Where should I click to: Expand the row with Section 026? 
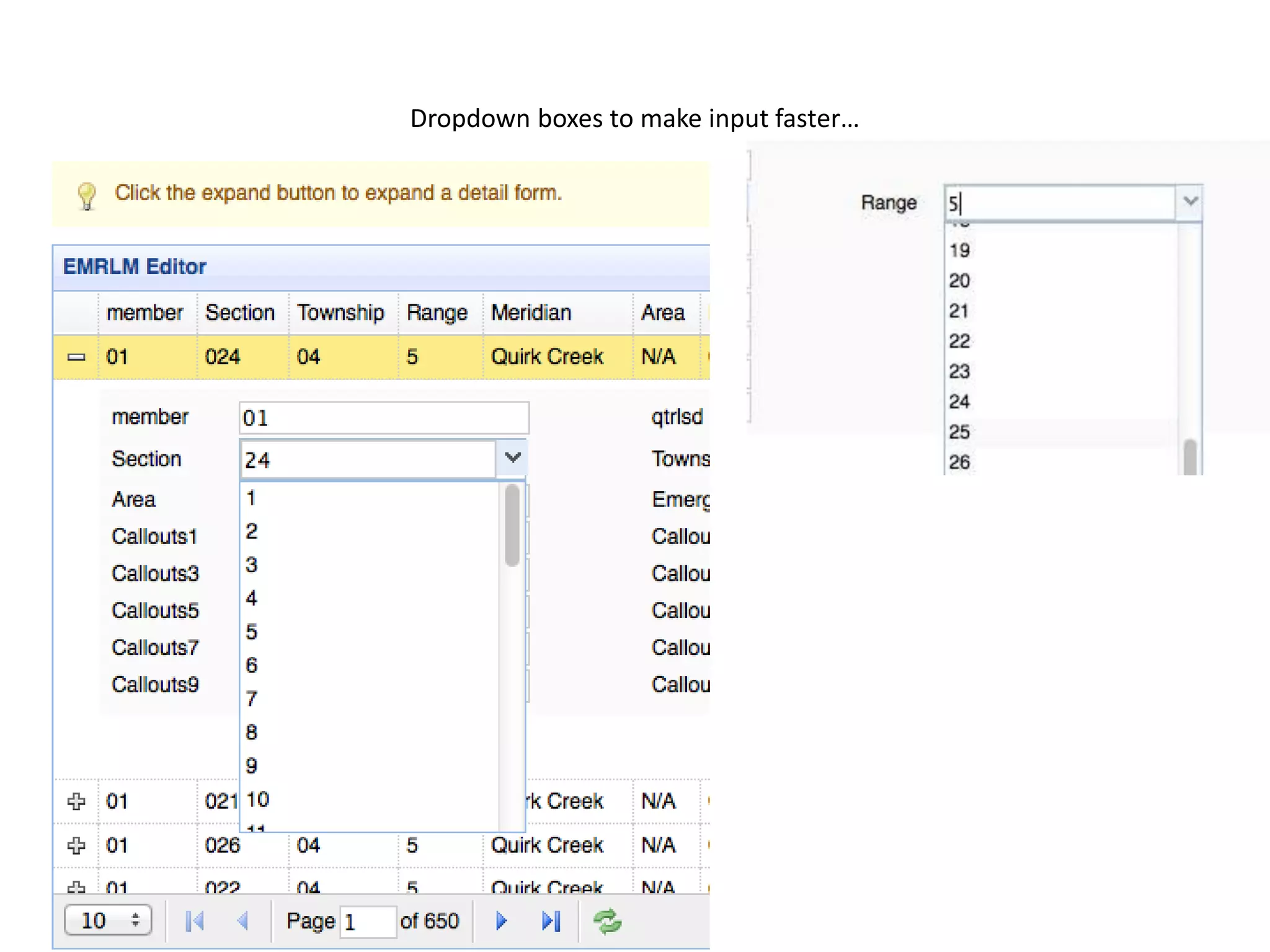(76, 845)
